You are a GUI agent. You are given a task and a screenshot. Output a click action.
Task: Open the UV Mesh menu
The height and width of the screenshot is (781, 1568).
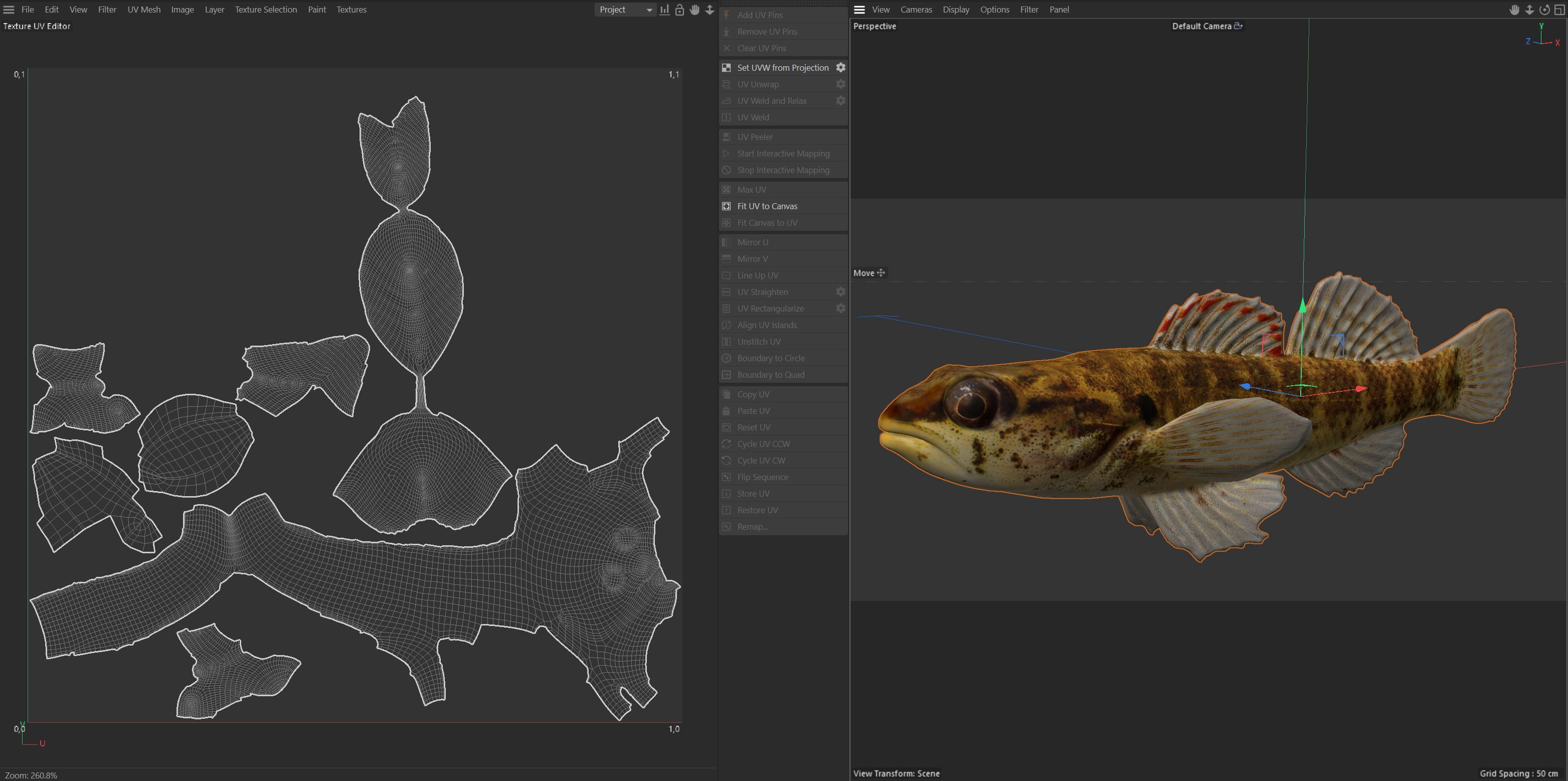[x=143, y=10]
